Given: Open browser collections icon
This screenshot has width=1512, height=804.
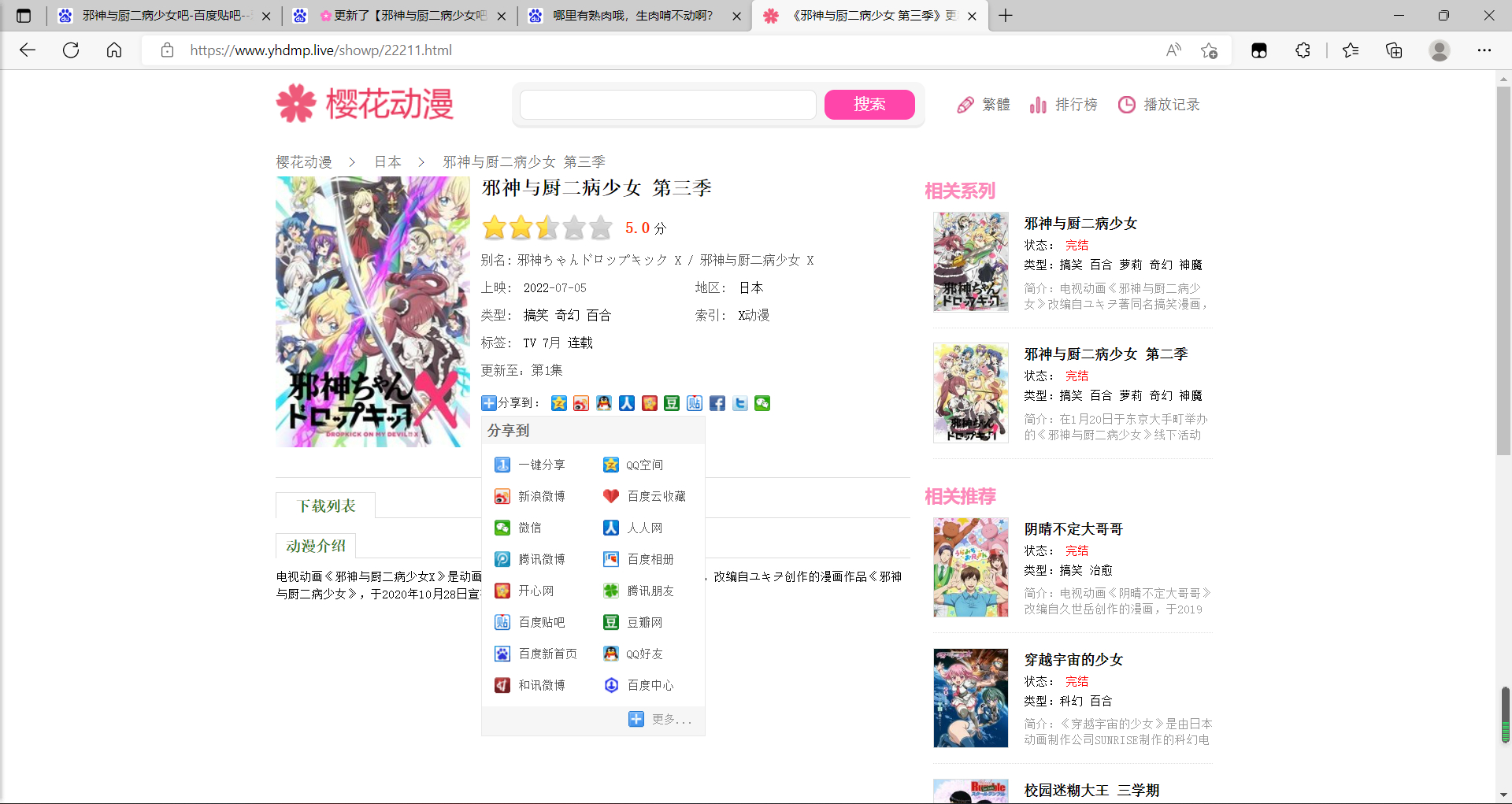Looking at the screenshot, I should coord(1394,50).
